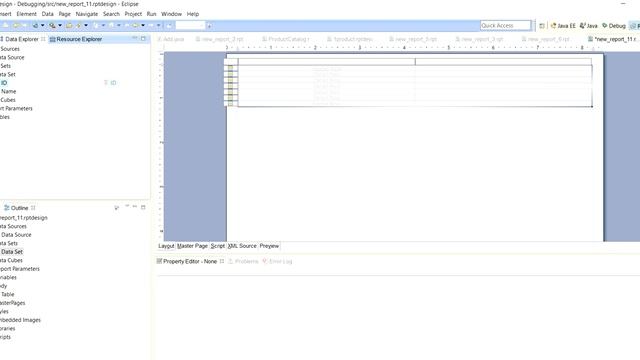The width and height of the screenshot is (640, 360).
Task: Minimize the Resource Explorer panel
Action: (x=135, y=38)
